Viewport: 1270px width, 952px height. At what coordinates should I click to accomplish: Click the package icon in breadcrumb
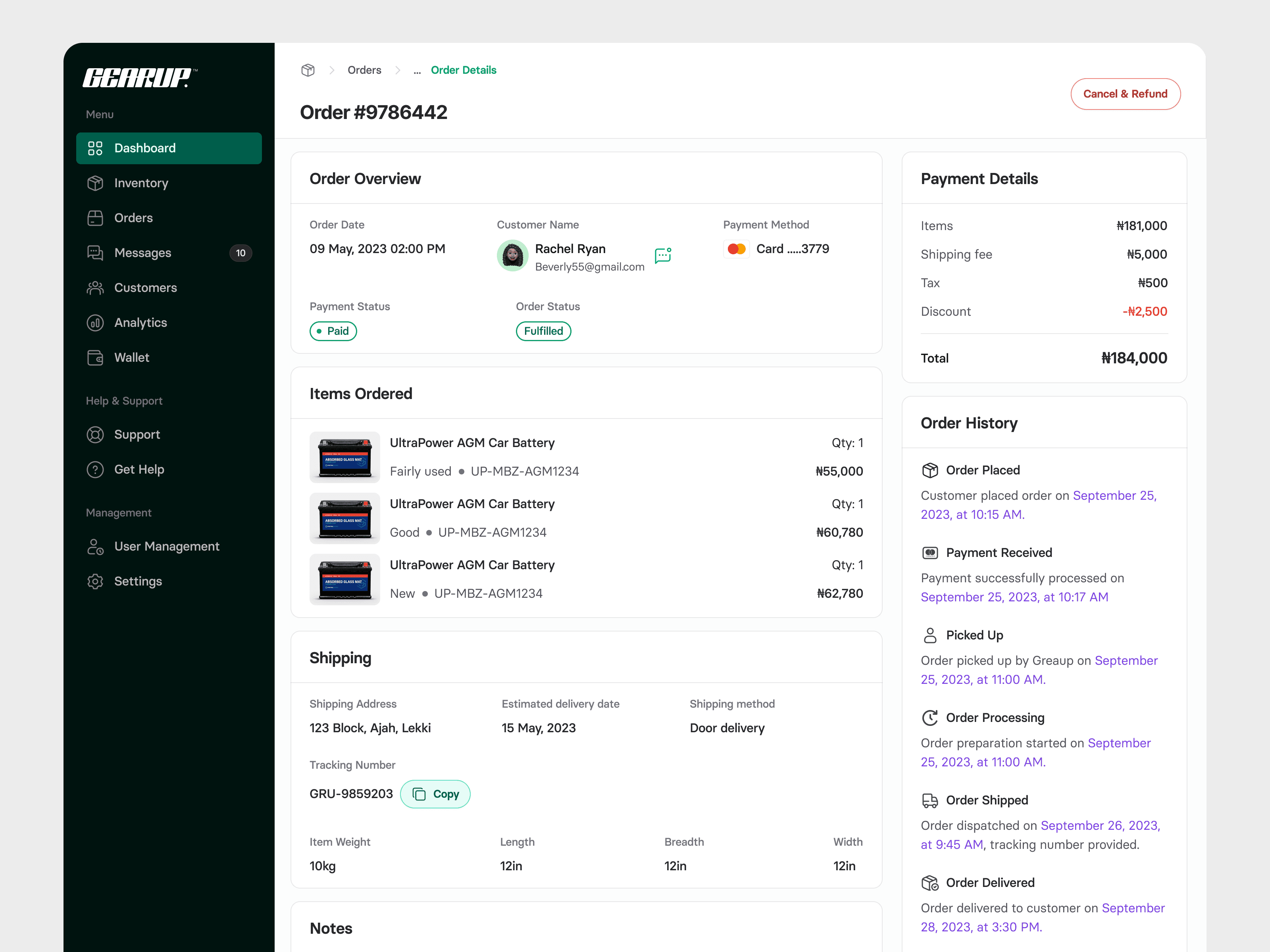click(x=308, y=70)
